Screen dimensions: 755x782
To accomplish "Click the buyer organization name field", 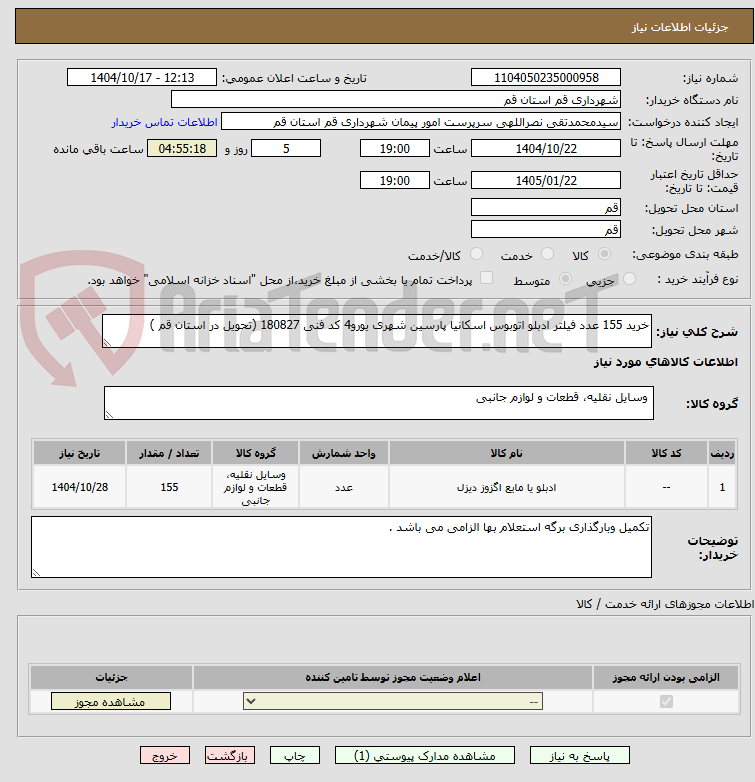I will tap(396, 100).
